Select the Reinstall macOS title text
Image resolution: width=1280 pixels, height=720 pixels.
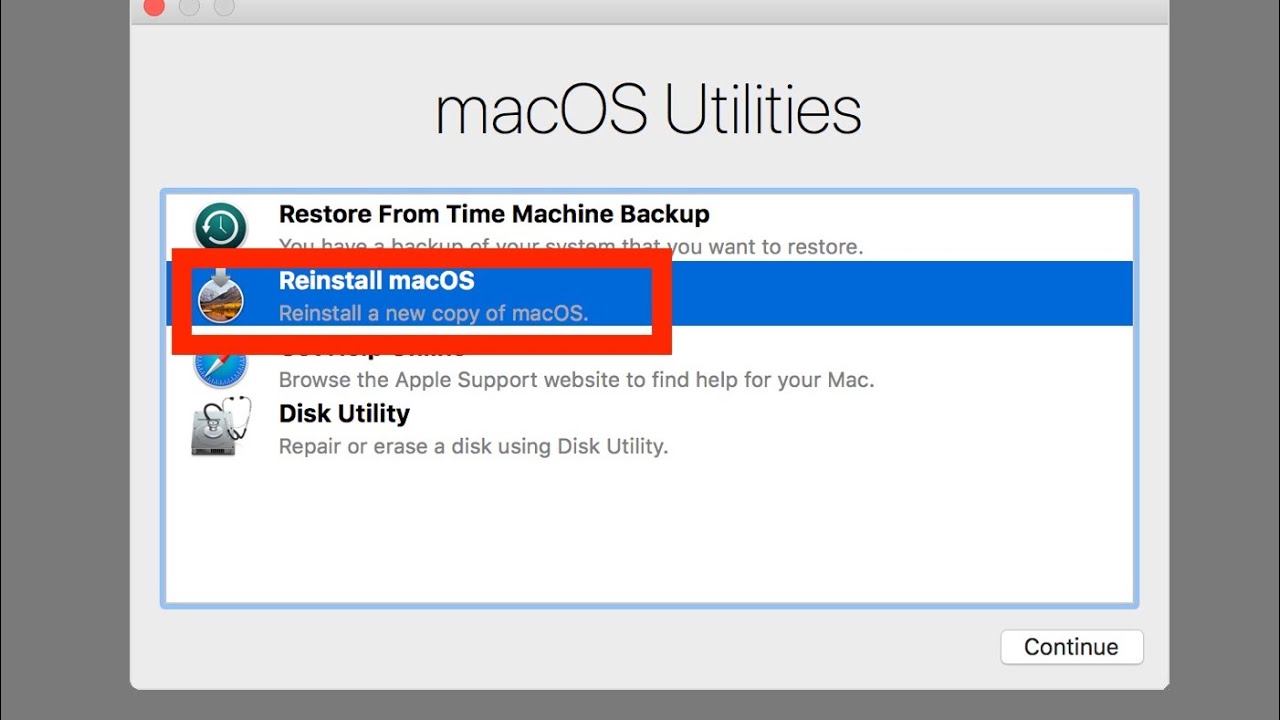point(376,281)
